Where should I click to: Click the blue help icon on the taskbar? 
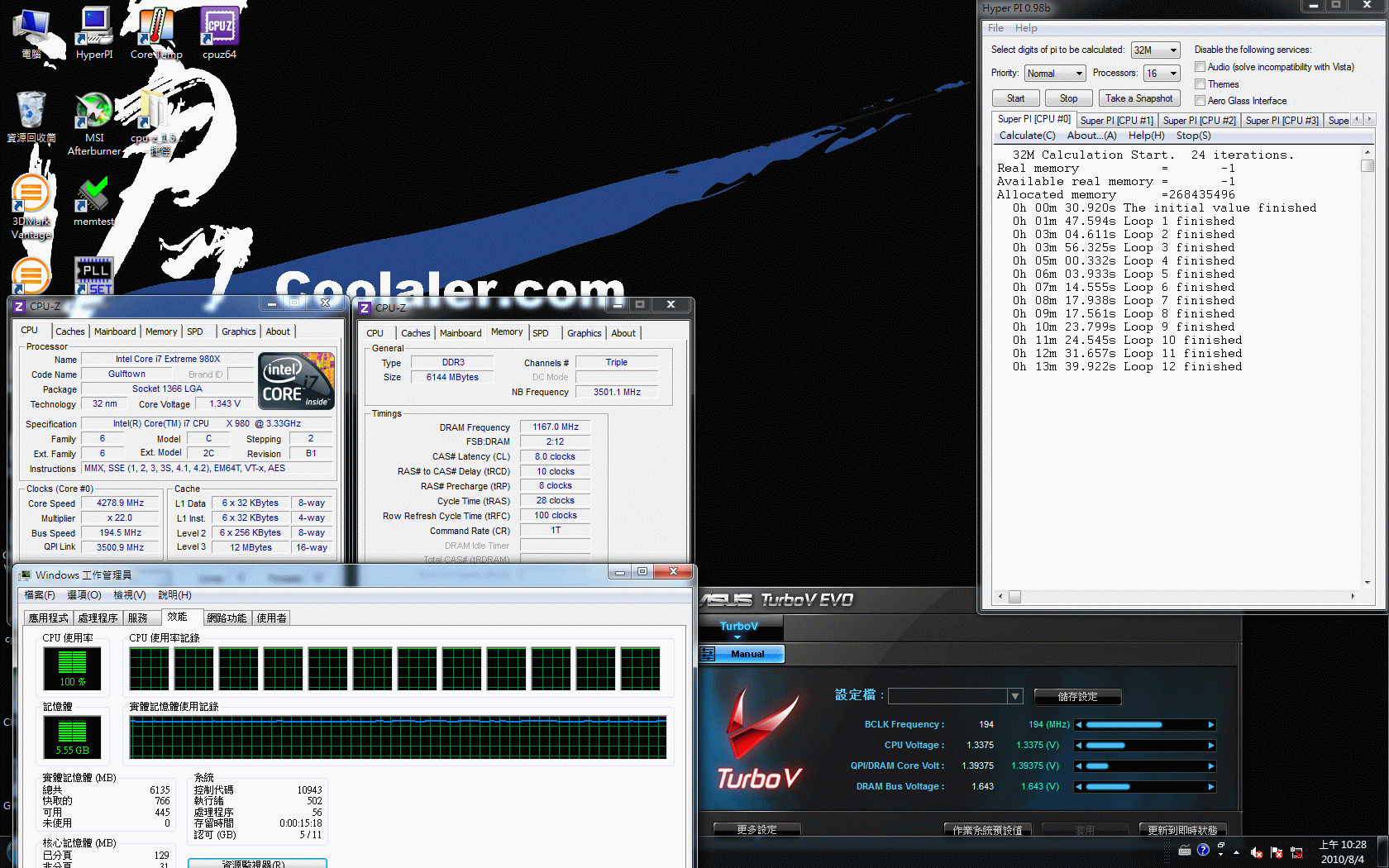1203,850
